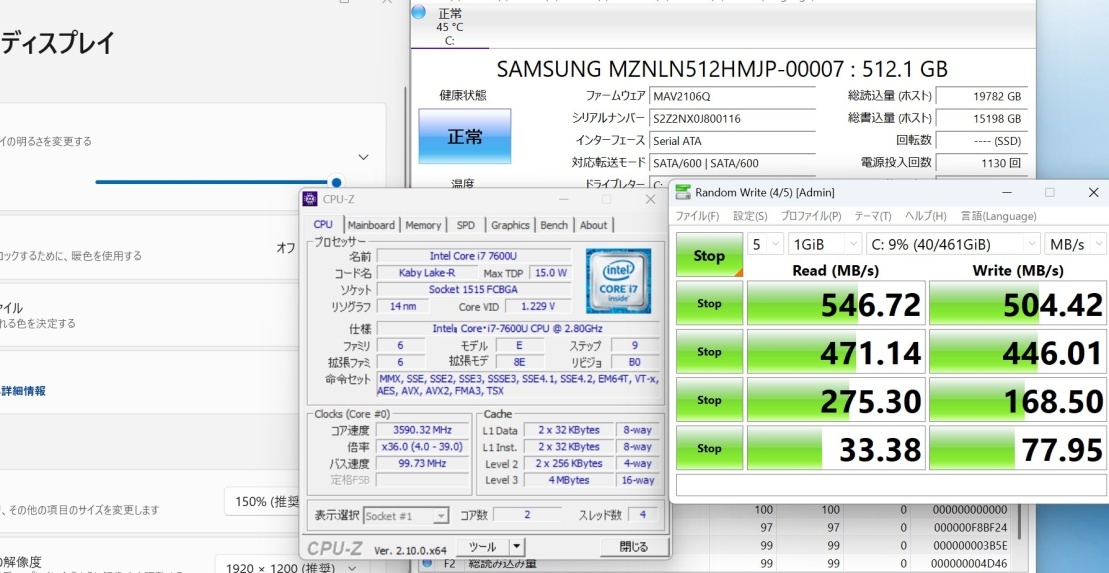
Task: Open the 1920 × 1200 (推奨) resolution dropdown
Action: [x=290, y=567]
